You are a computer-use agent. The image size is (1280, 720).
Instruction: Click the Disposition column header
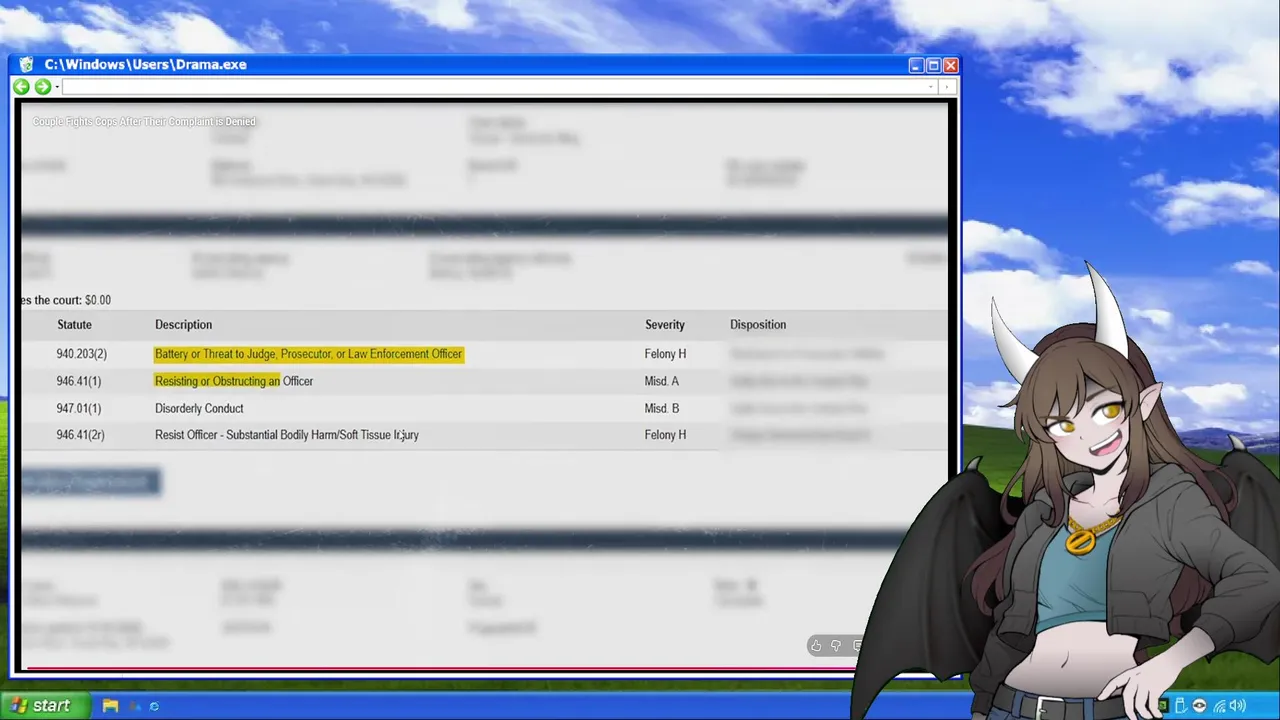[x=758, y=325]
